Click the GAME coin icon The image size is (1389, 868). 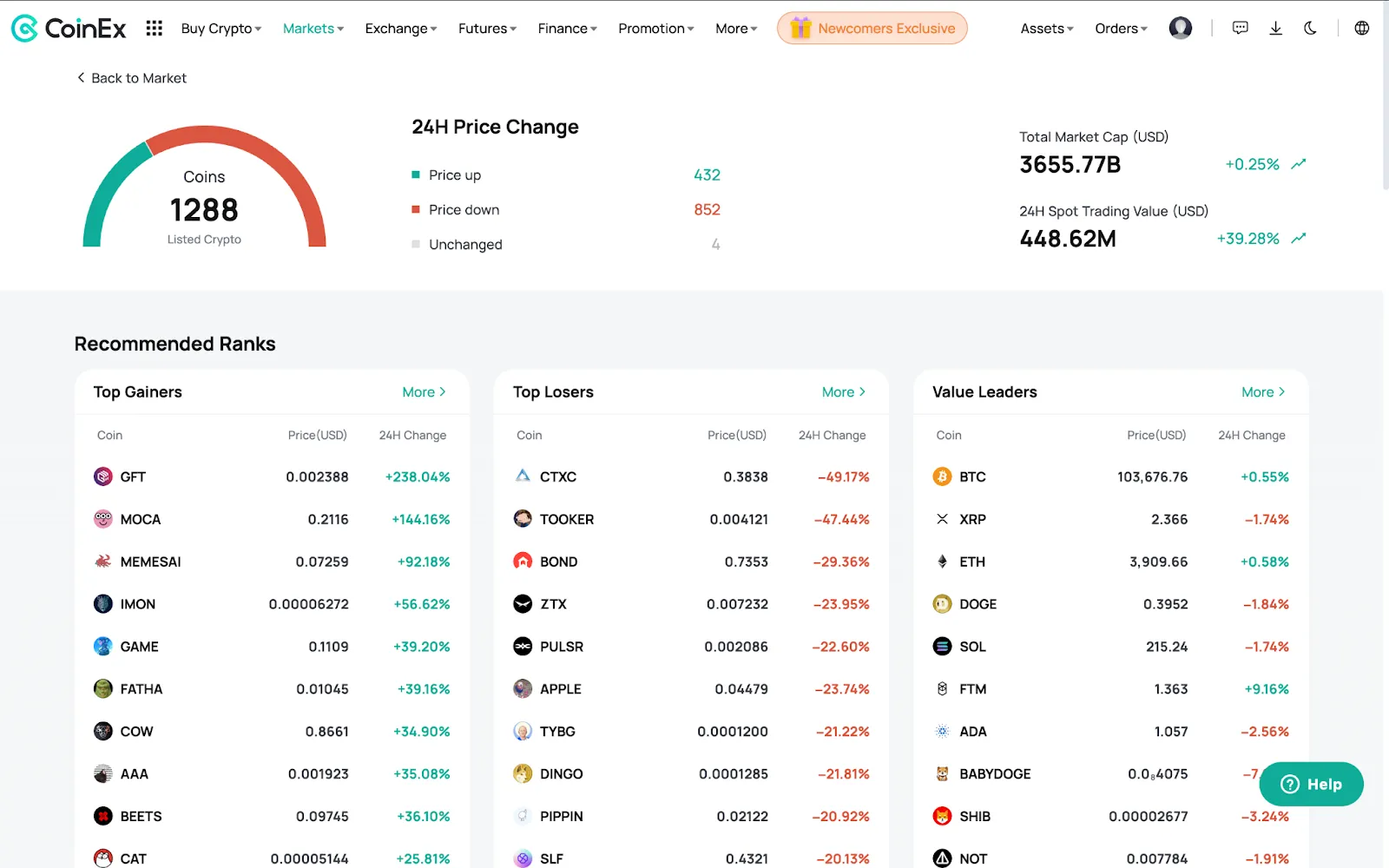click(103, 647)
